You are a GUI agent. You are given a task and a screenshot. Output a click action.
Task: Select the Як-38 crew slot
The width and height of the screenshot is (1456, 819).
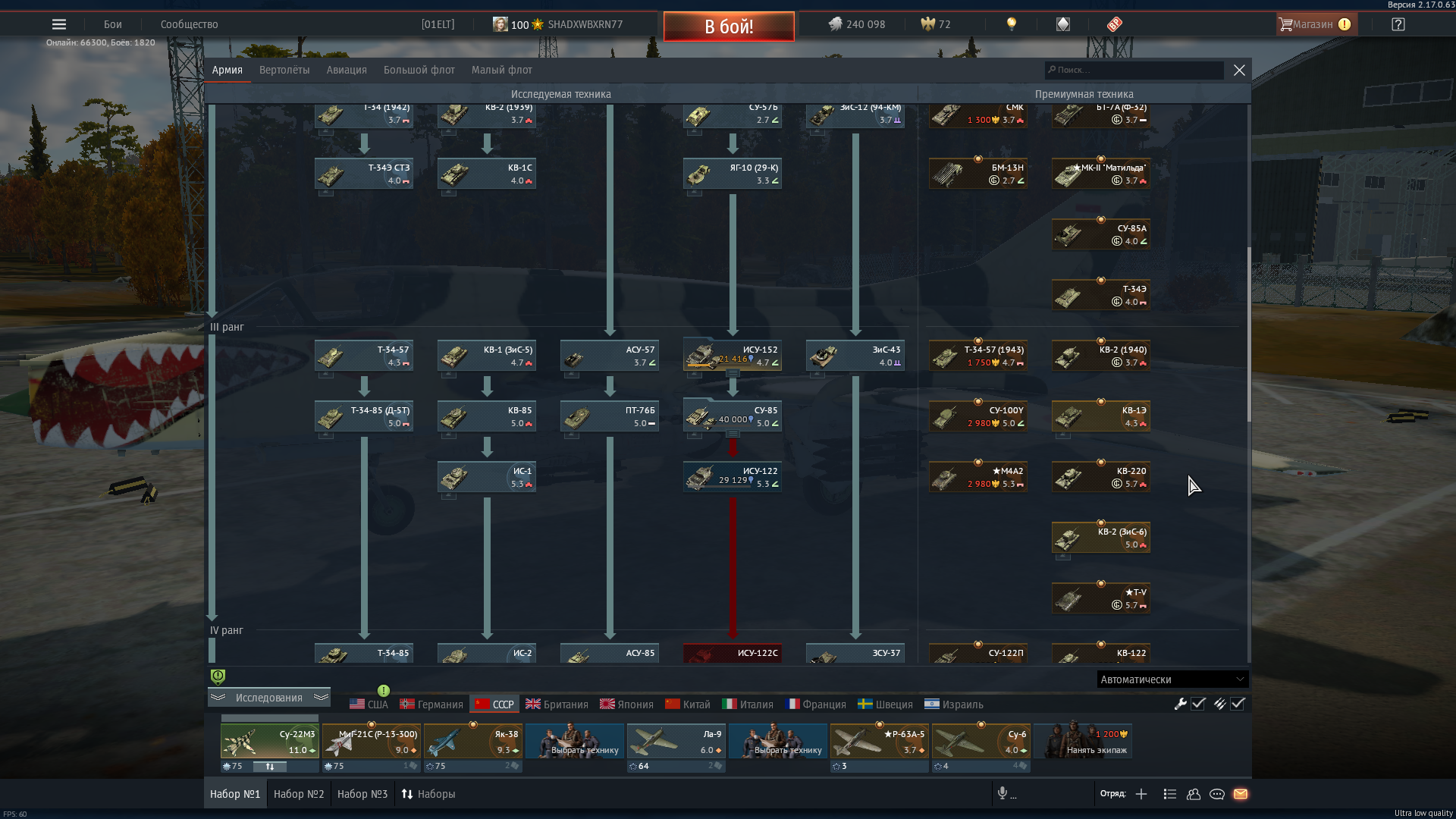point(472,742)
